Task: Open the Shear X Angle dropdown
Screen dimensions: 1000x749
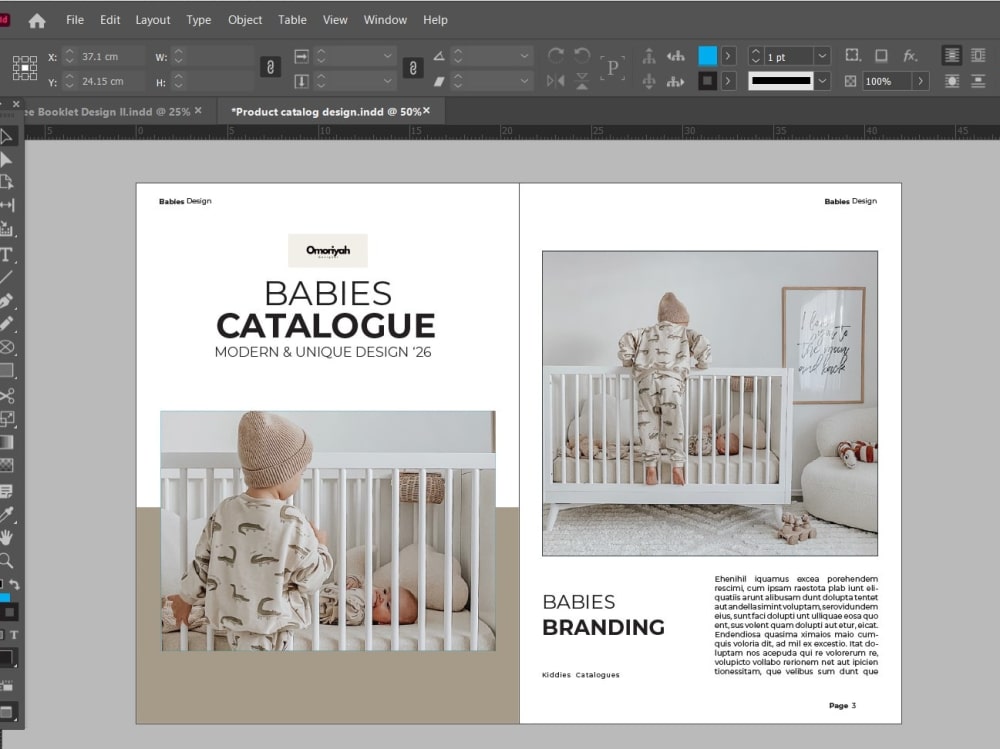Action: pos(524,81)
